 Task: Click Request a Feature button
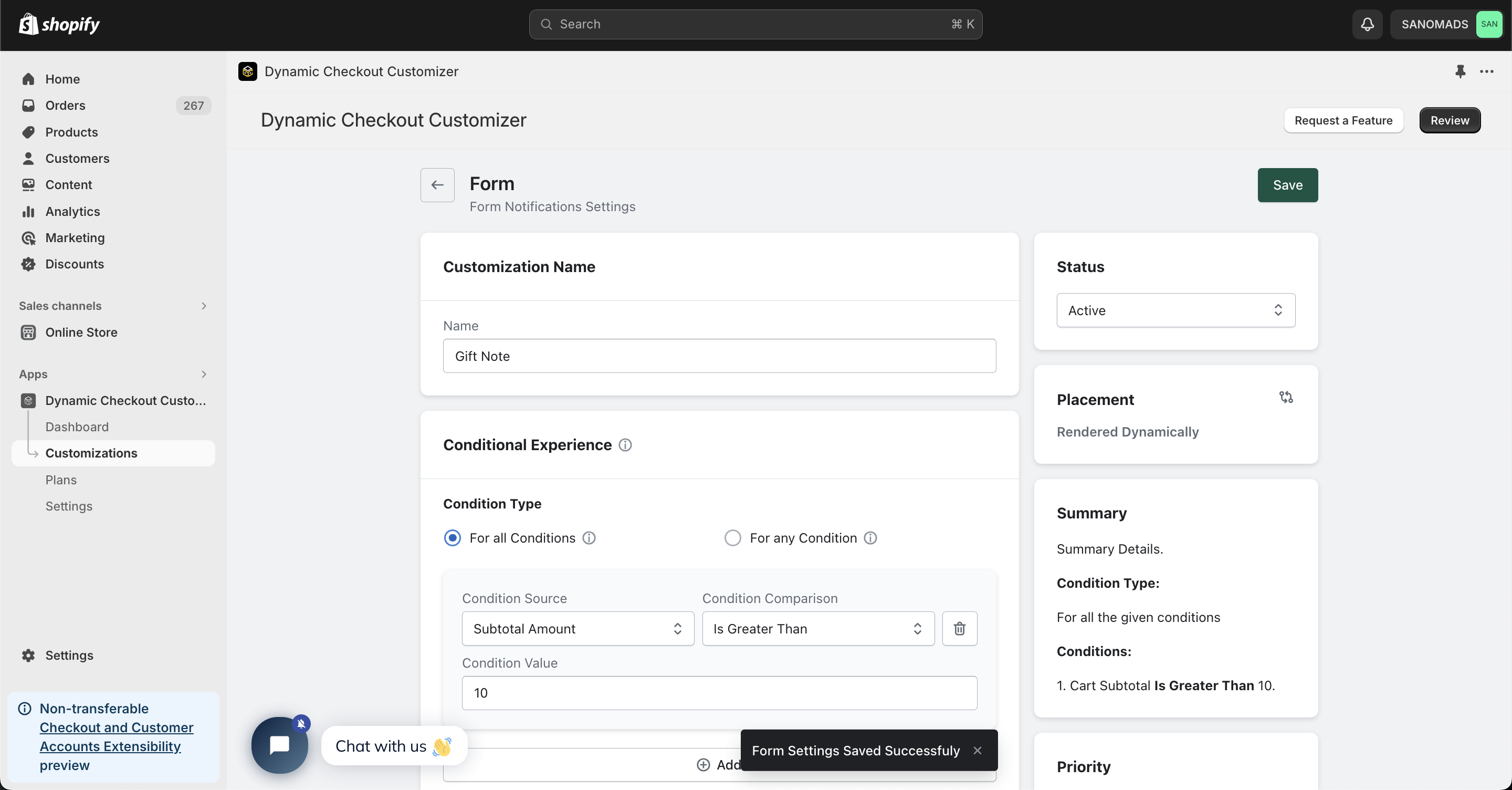[1343, 120]
